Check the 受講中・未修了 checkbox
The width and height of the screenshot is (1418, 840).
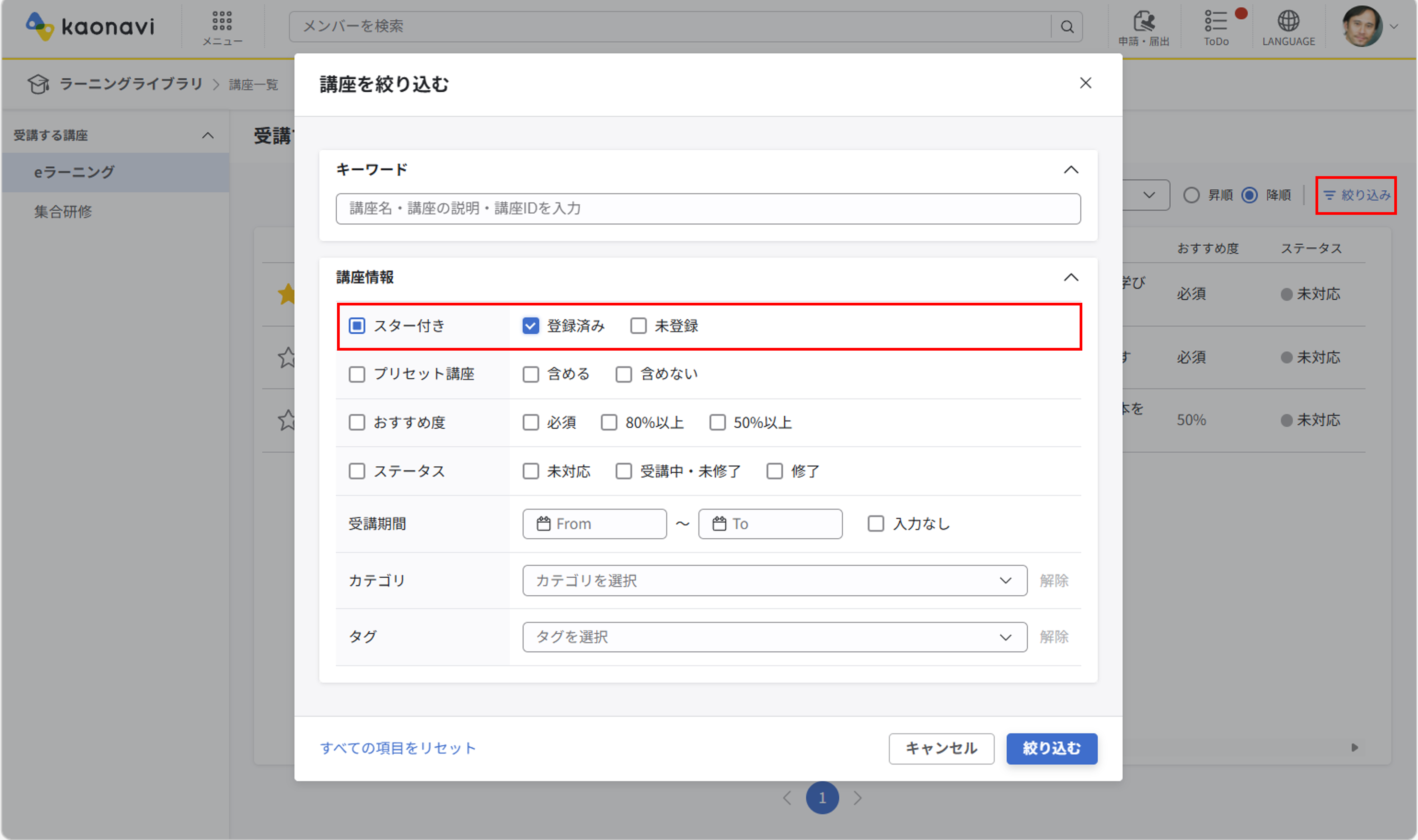(x=623, y=471)
